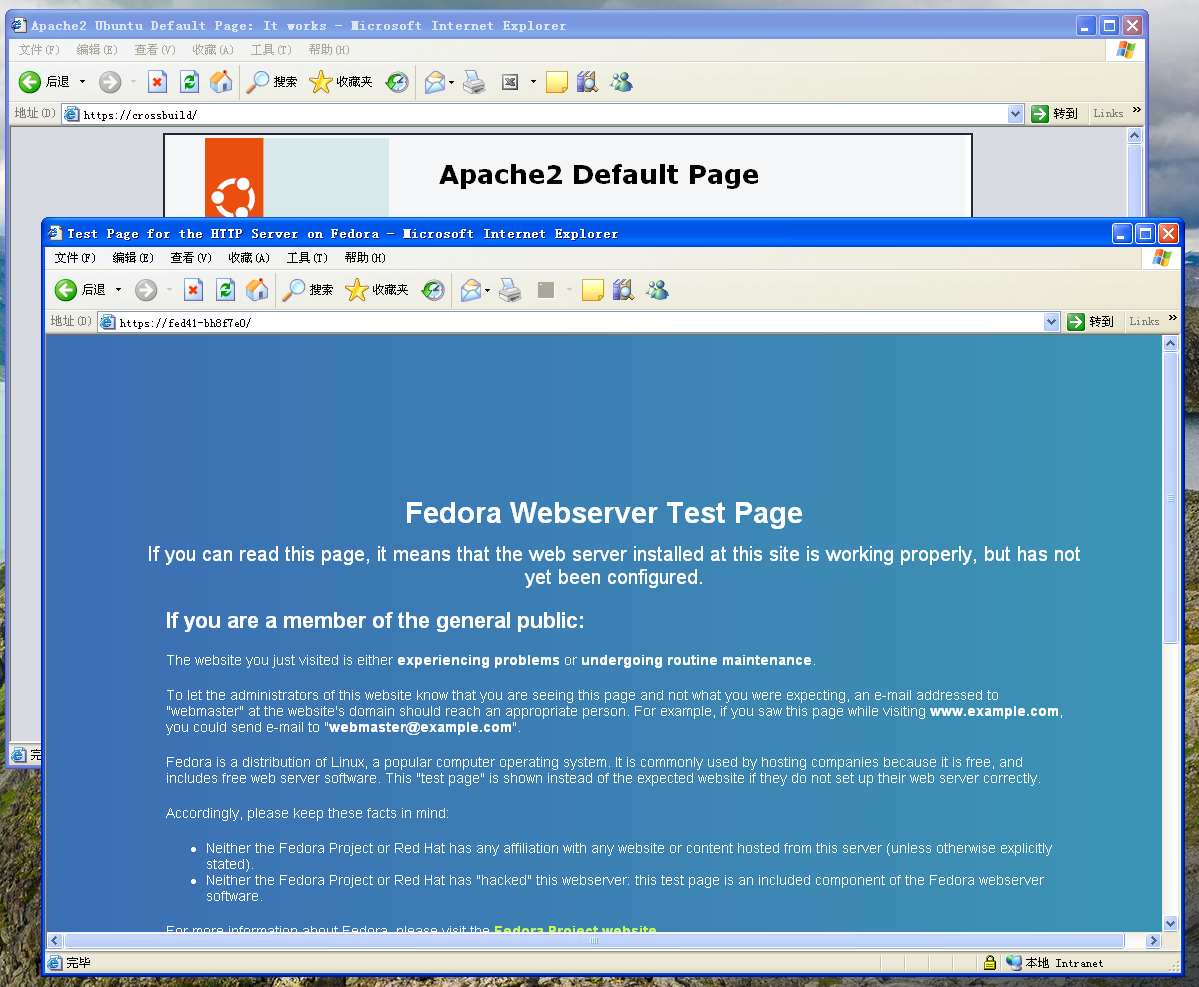
Task: Open the 文件(F) menu in Fedora window
Action: coord(75,258)
